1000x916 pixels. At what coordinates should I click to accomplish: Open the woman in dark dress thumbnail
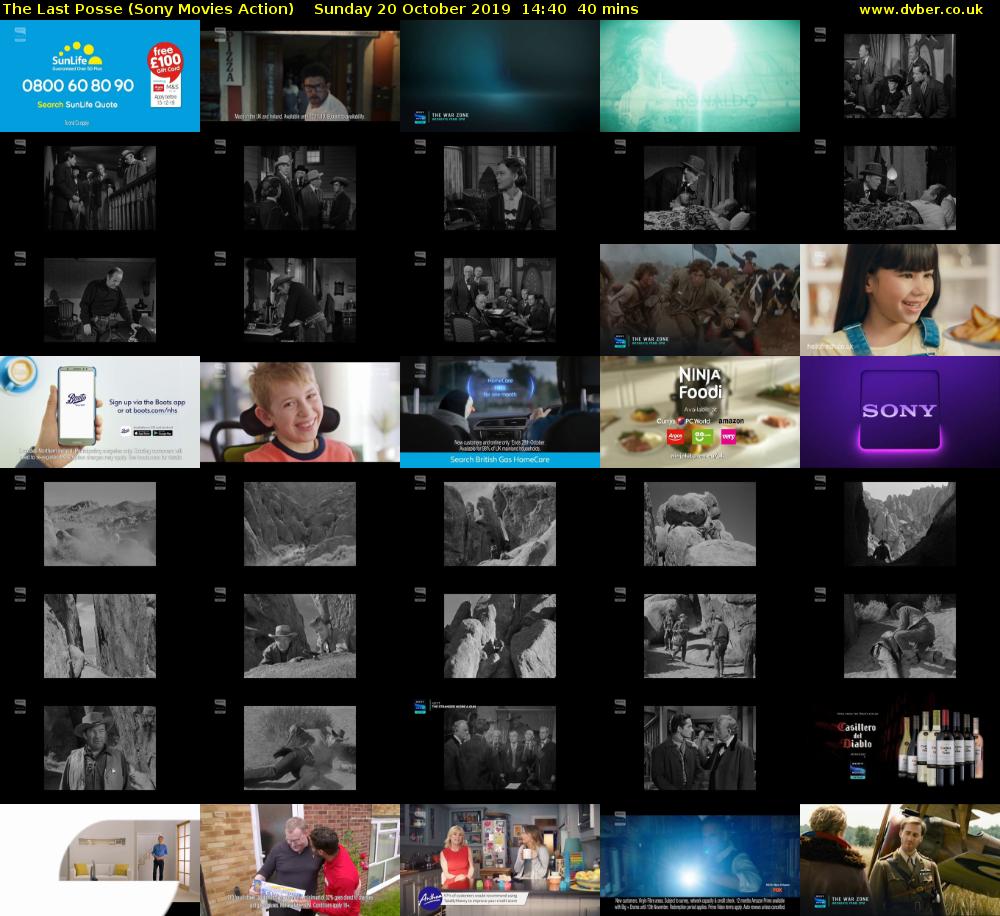(500, 188)
